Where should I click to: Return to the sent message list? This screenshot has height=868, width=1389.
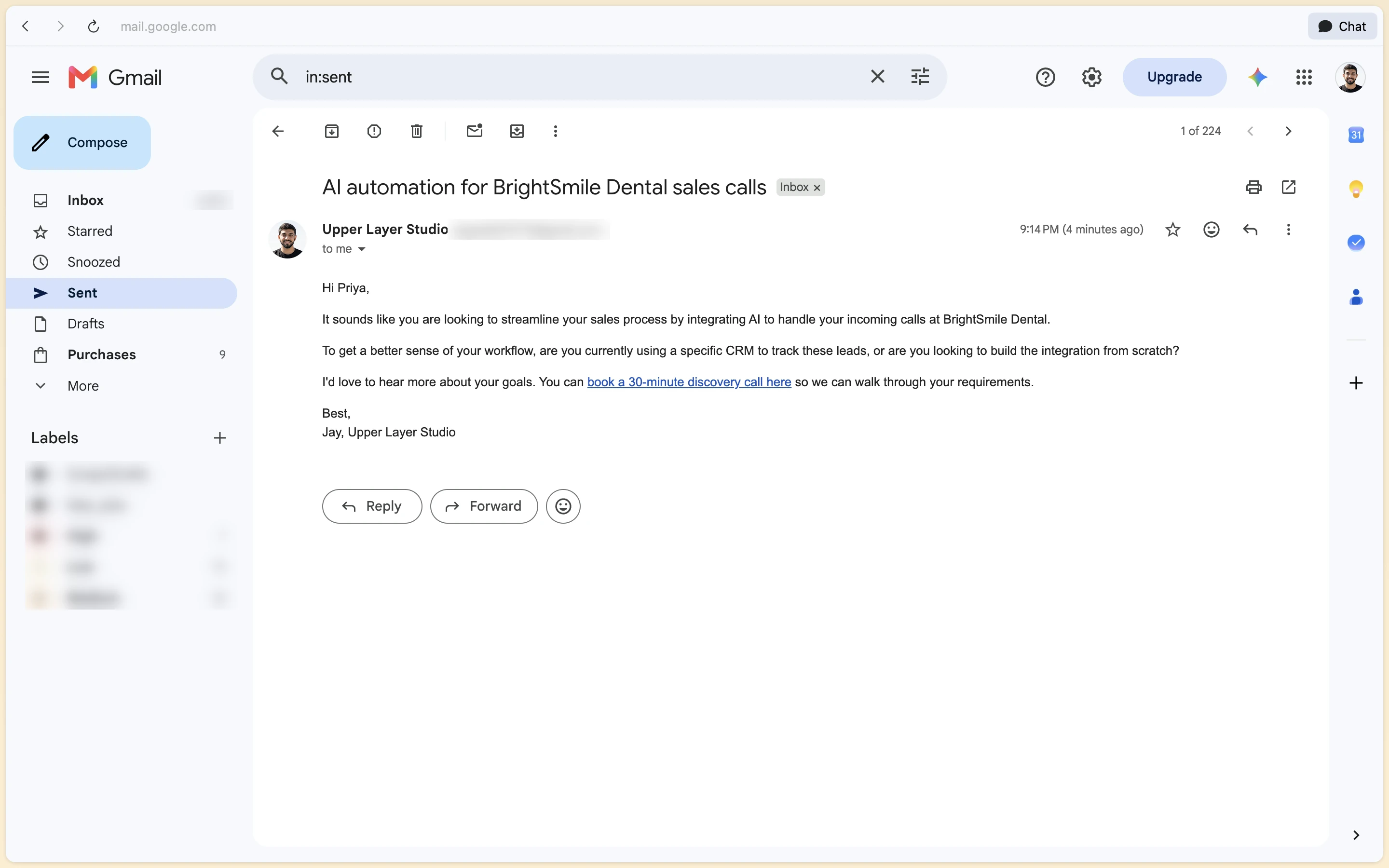278,132
